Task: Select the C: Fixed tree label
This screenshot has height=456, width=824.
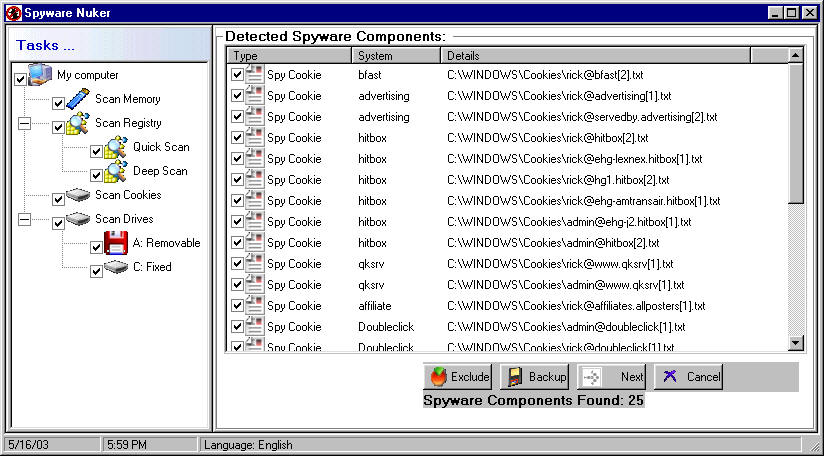Action: point(152,267)
